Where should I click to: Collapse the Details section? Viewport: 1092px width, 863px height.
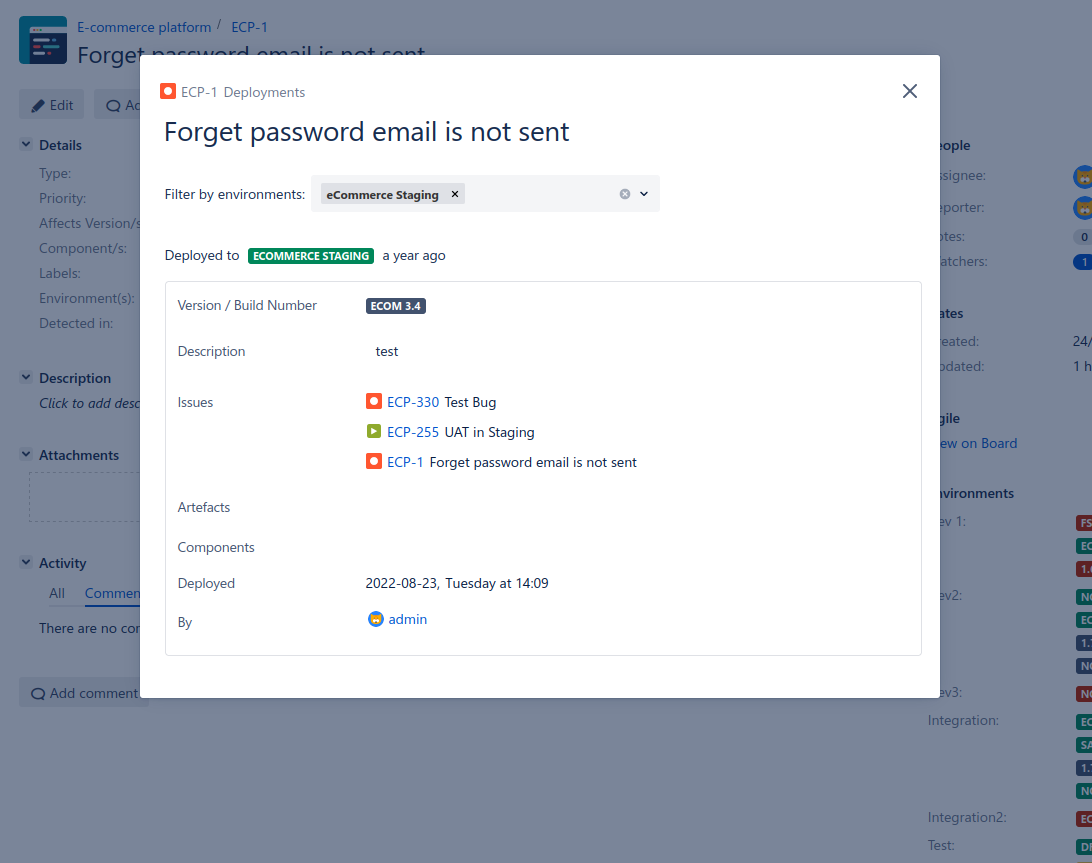pyautogui.click(x=26, y=145)
